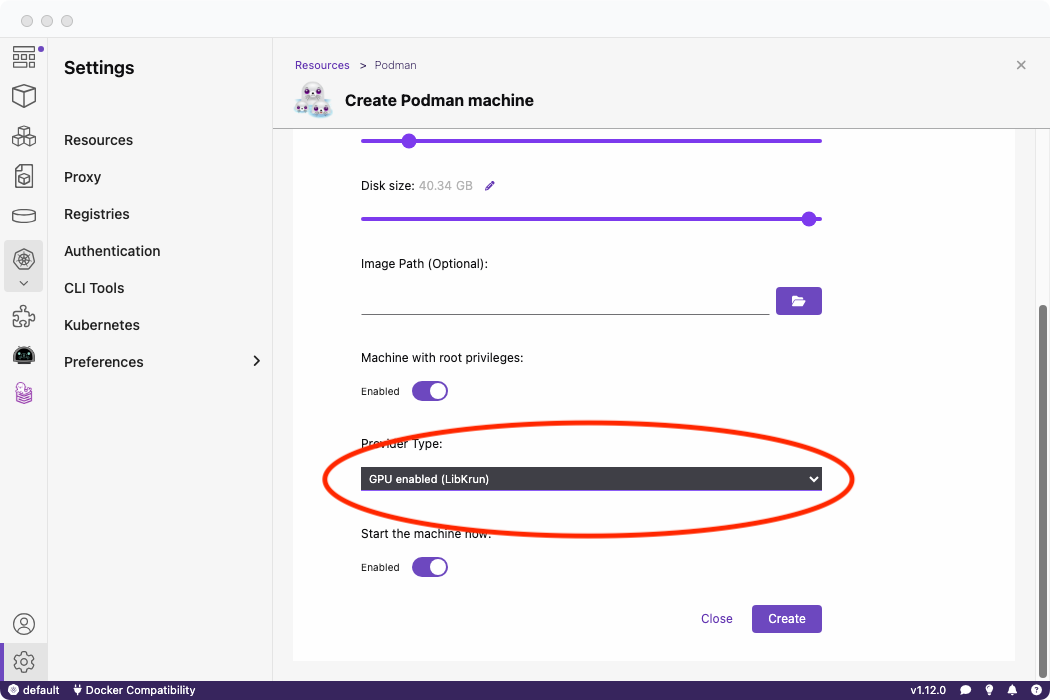This screenshot has height=700, width=1050.
Task: Open Extensions puzzle piece icon
Action: (23, 316)
